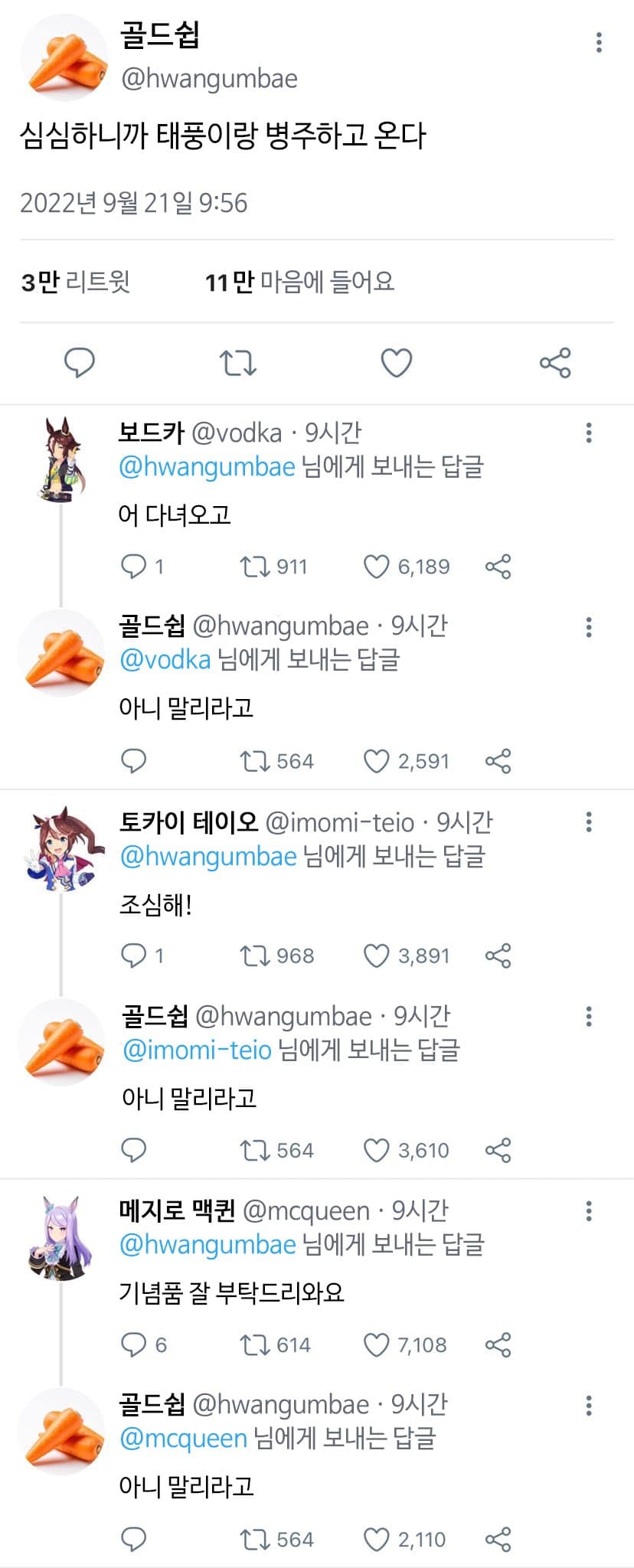This screenshot has height=1568, width=634.
Task: Retweet 보드카's reply with 911 retweets
Action: click(x=253, y=567)
